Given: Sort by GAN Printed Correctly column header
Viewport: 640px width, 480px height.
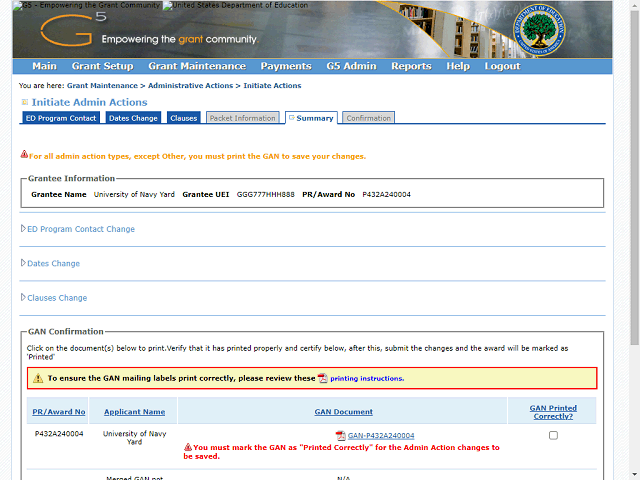Looking at the screenshot, I should pos(553,412).
